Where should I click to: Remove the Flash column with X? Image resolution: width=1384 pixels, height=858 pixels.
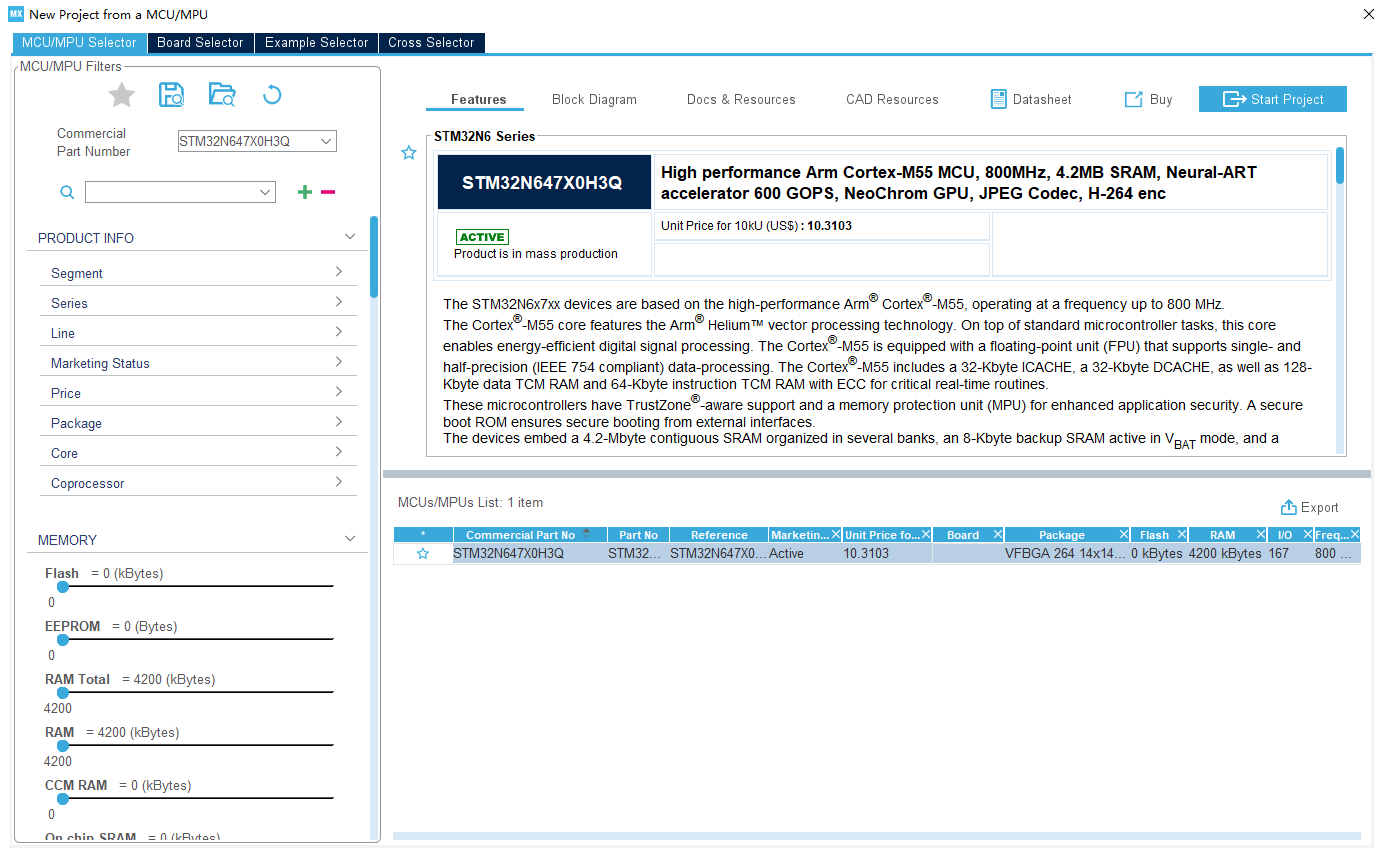click(1181, 535)
